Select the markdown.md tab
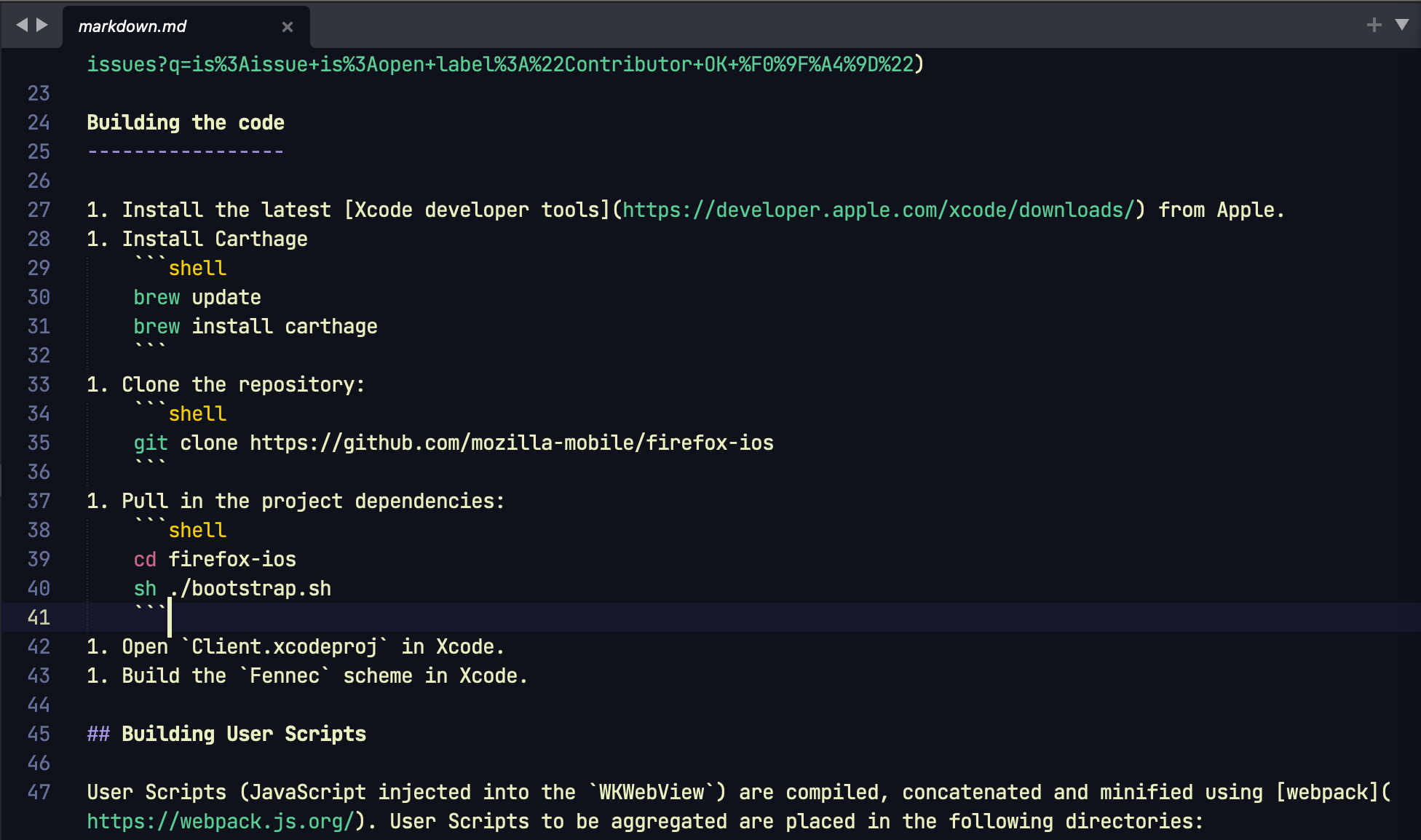The width and height of the screenshot is (1421, 840). 132,27
